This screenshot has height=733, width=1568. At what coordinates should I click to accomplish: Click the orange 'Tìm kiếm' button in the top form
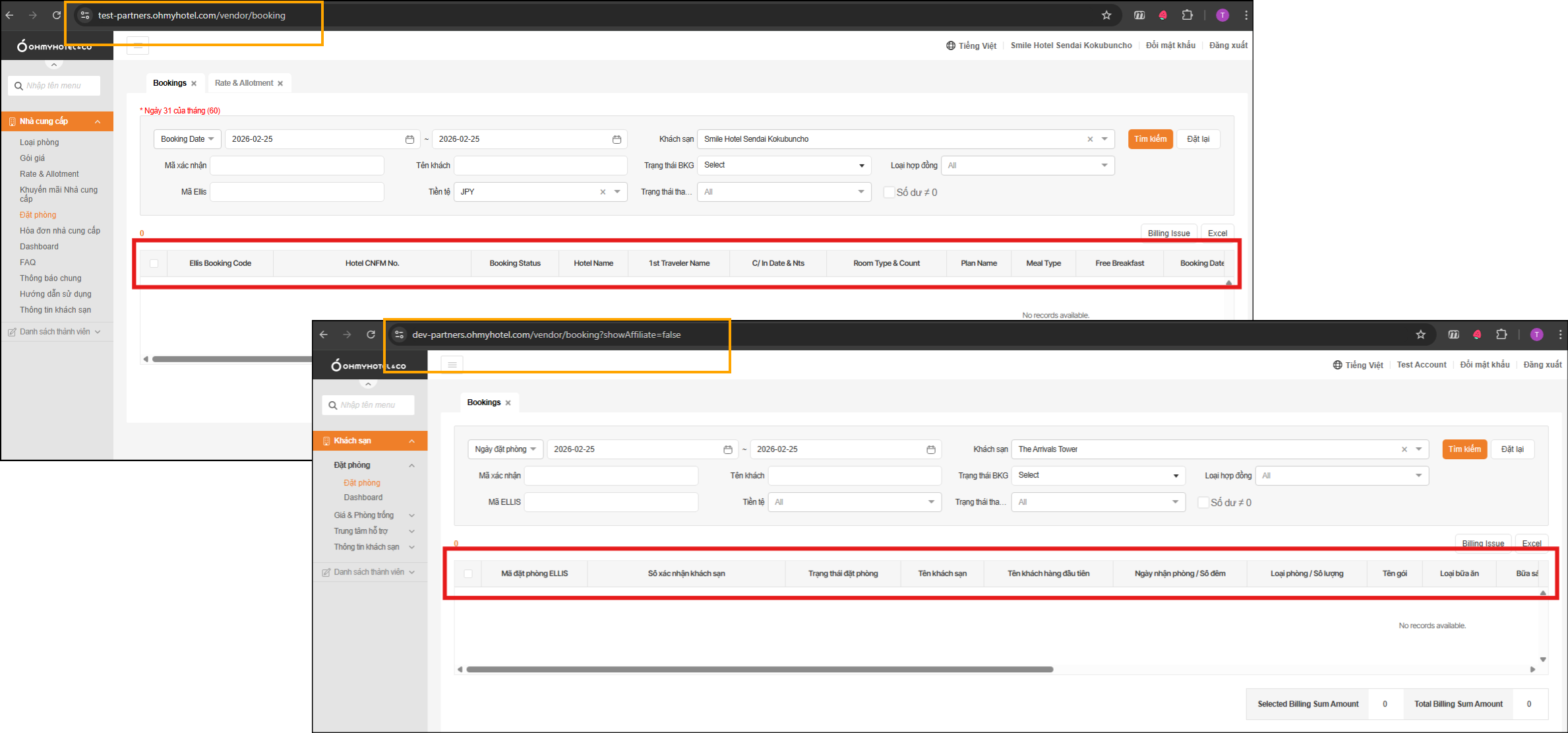tap(1150, 139)
